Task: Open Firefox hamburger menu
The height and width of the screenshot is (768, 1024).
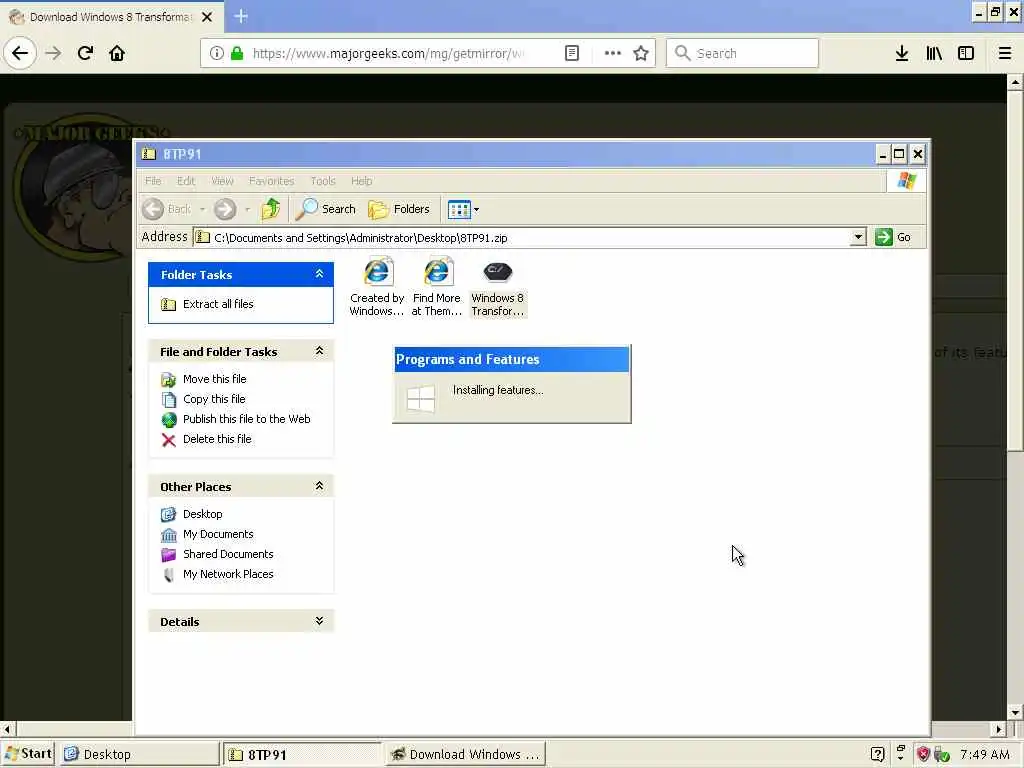Action: coord(1005,53)
